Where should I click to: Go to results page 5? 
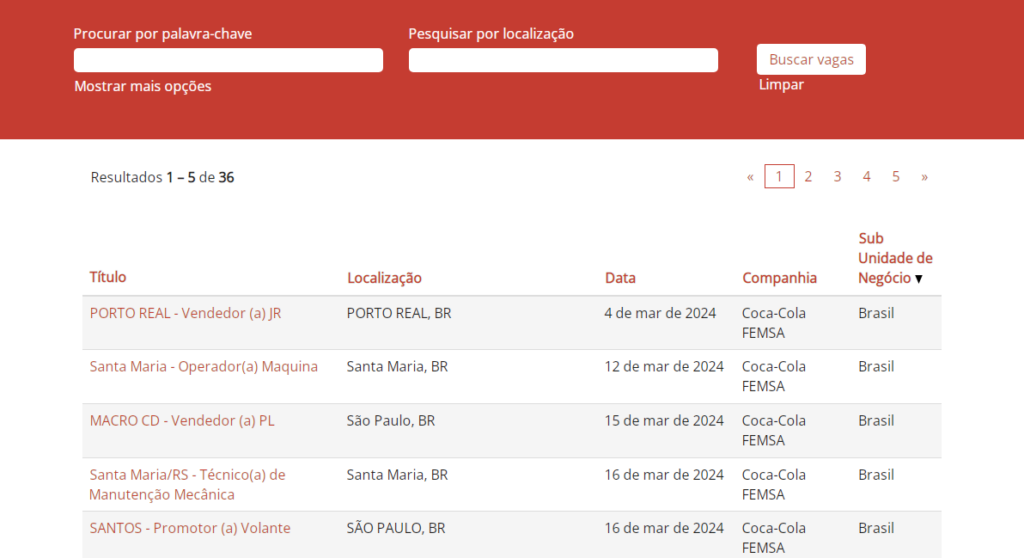896,176
